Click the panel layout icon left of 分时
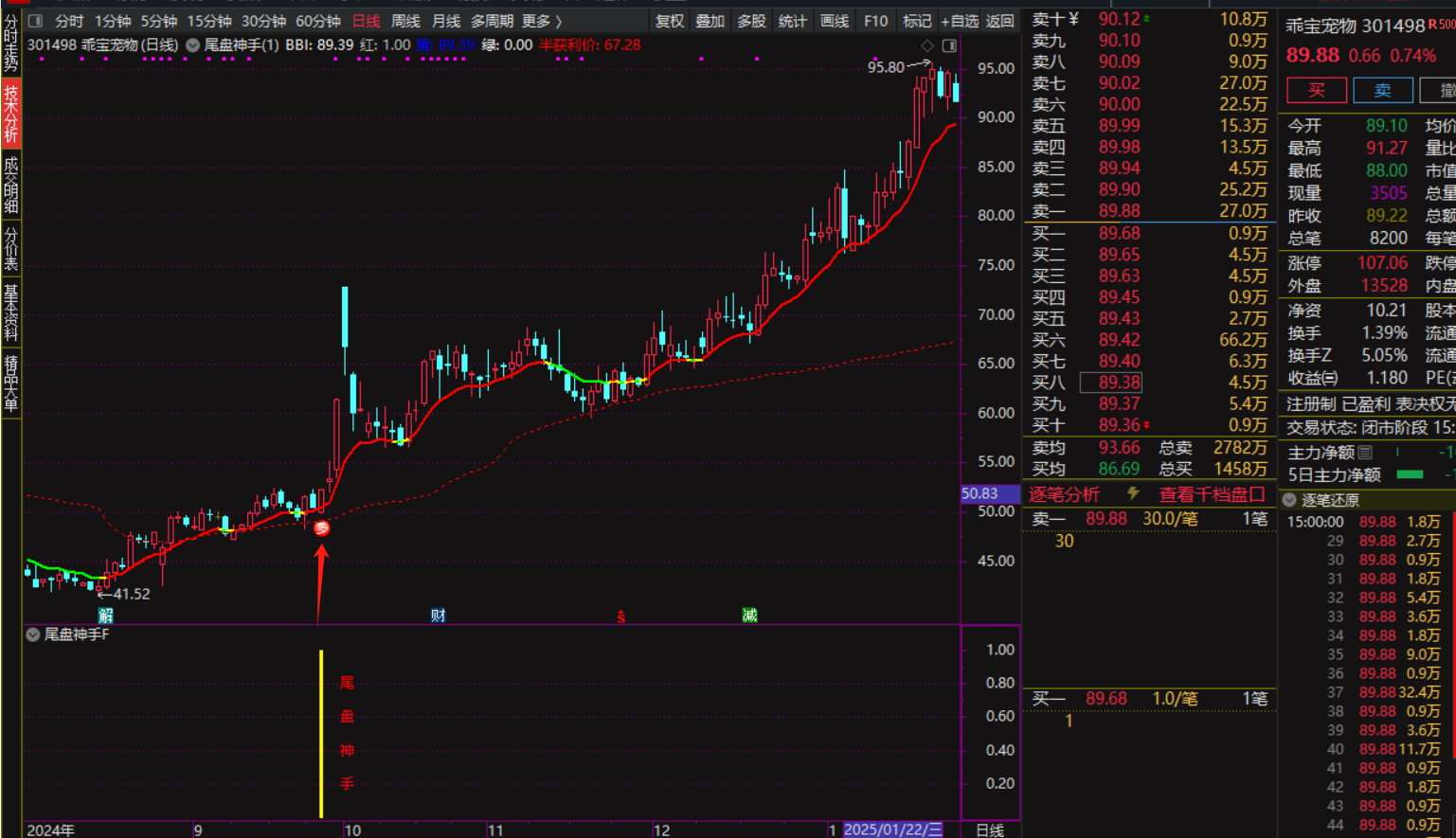 point(35,21)
